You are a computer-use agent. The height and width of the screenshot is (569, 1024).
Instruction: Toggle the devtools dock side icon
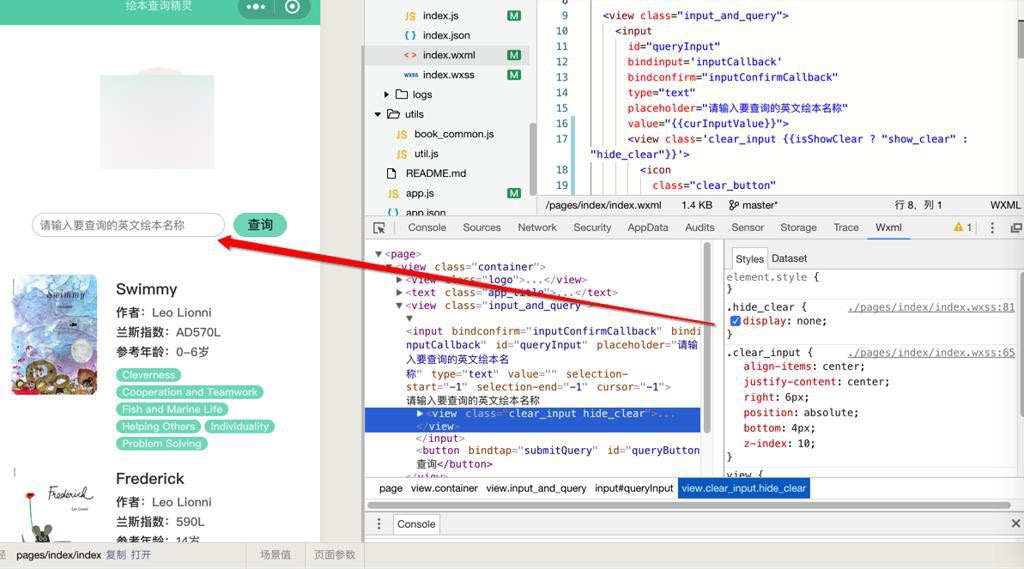click(x=1016, y=228)
